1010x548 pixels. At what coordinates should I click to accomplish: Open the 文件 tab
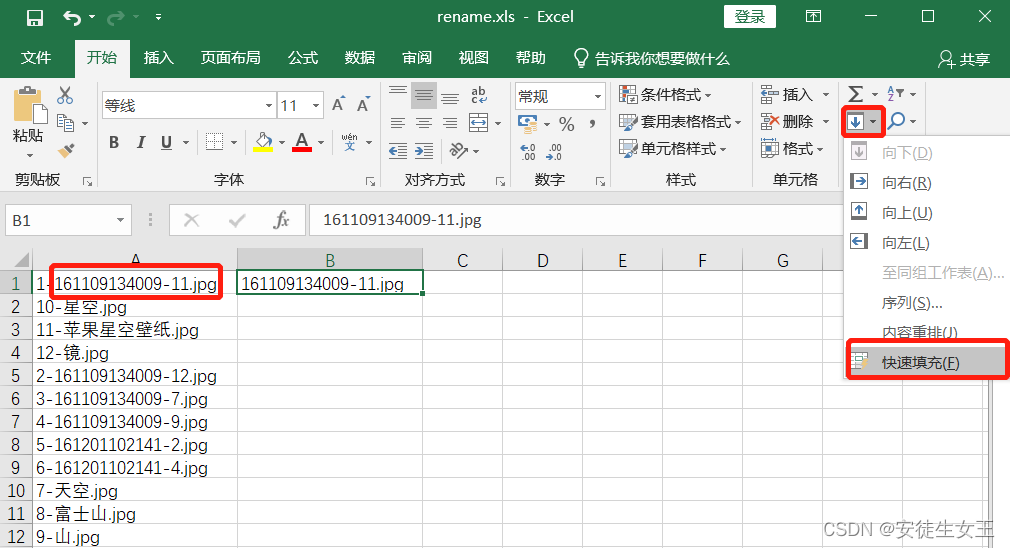(x=35, y=58)
